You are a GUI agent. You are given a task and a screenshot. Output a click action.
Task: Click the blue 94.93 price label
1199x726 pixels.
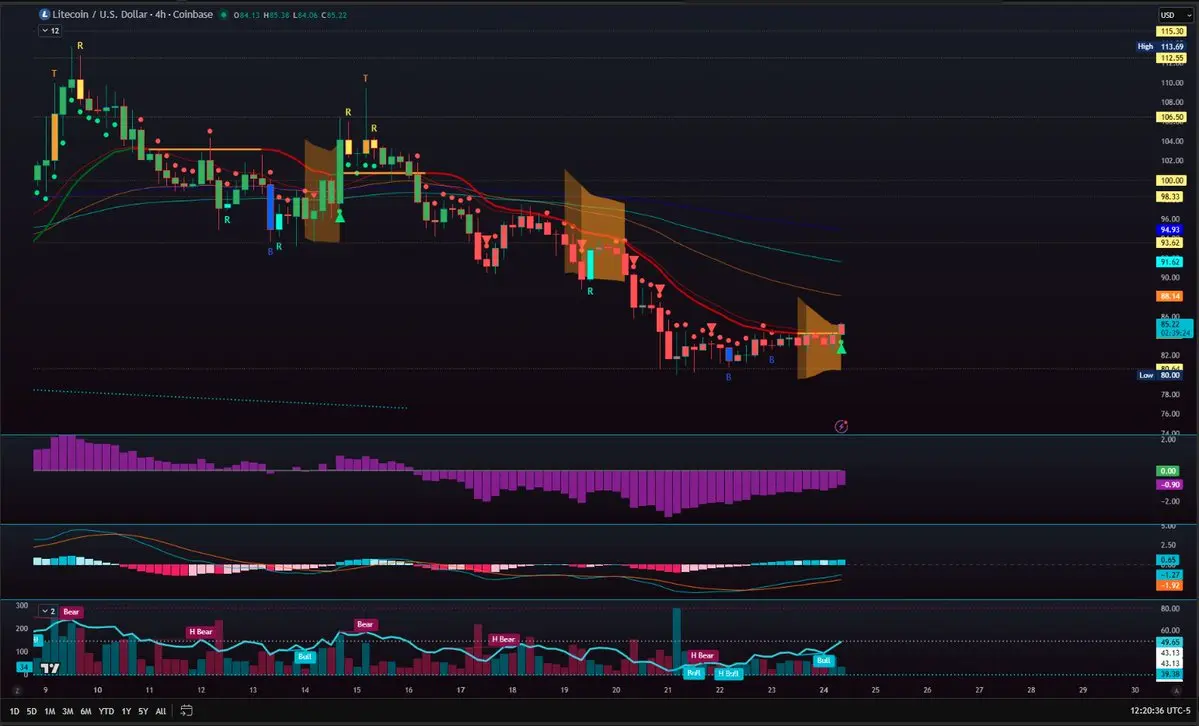point(1170,230)
